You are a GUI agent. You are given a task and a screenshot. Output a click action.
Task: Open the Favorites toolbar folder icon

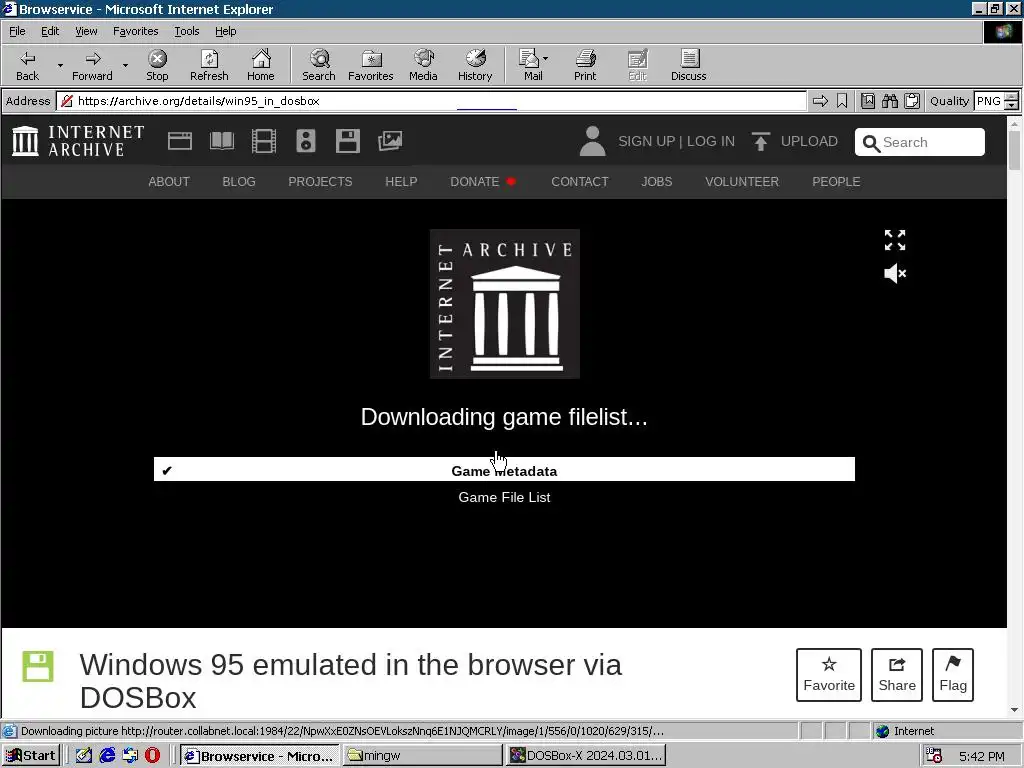pyautogui.click(x=371, y=66)
